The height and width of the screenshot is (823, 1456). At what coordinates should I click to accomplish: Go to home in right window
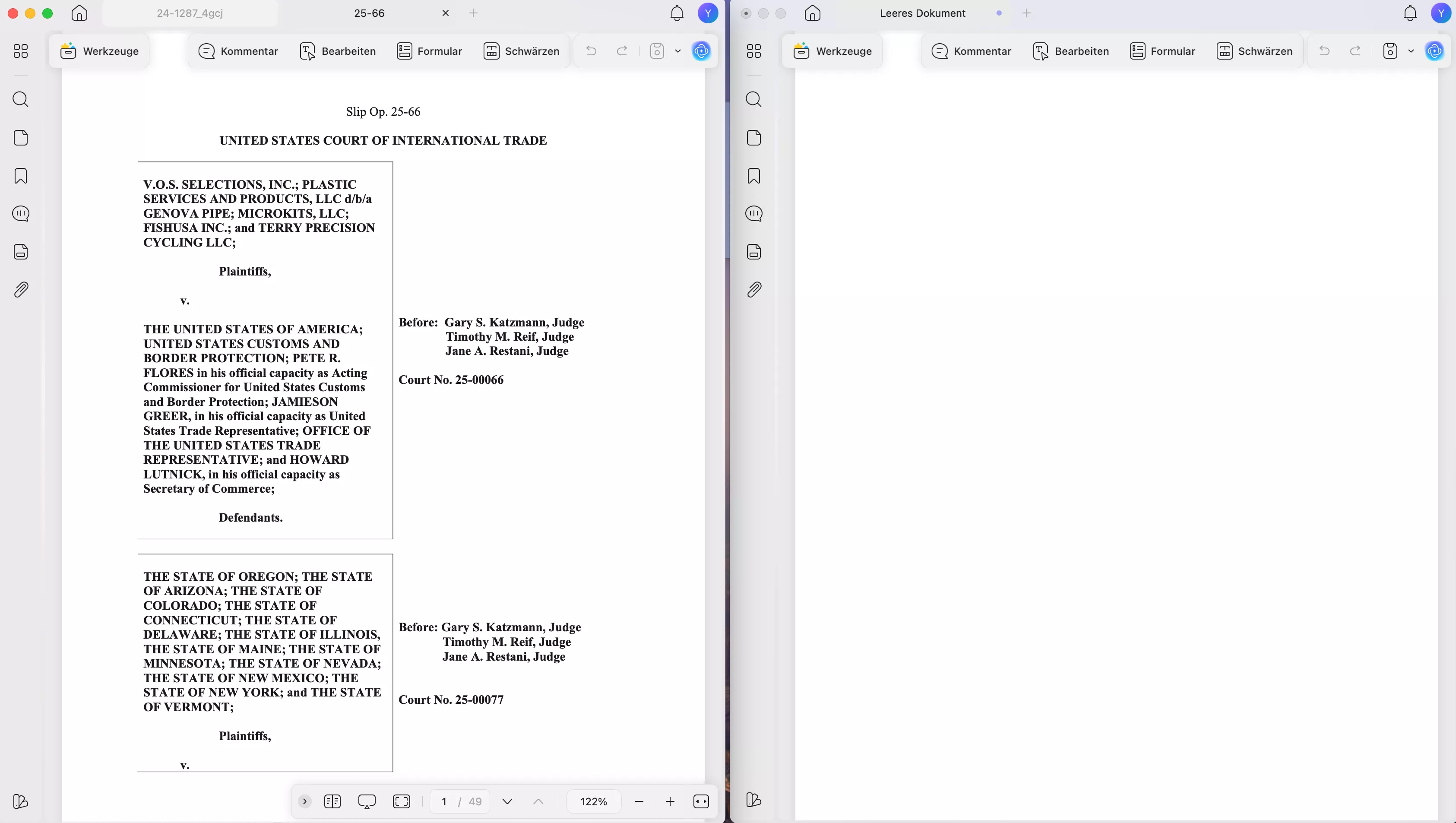(812, 13)
